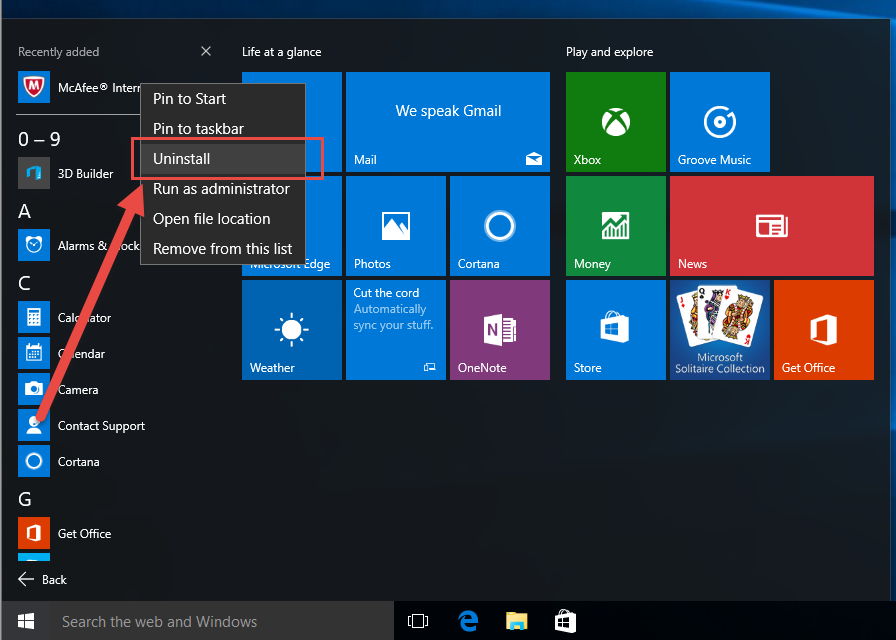Jump to the 0 – 9 letter group
The image size is (896, 640).
point(39,139)
